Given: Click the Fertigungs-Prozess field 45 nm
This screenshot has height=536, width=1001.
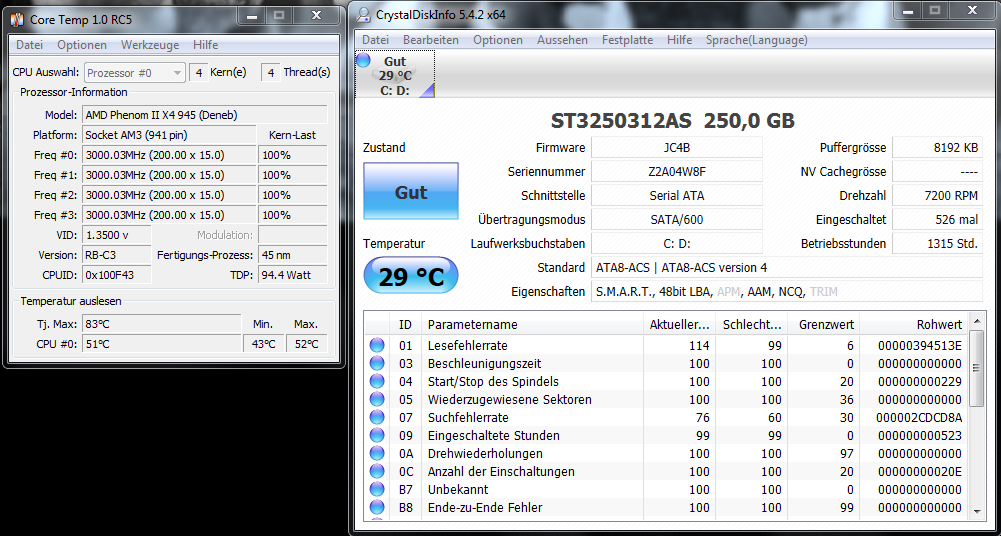Looking at the screenshot, I should click(292, 255).
